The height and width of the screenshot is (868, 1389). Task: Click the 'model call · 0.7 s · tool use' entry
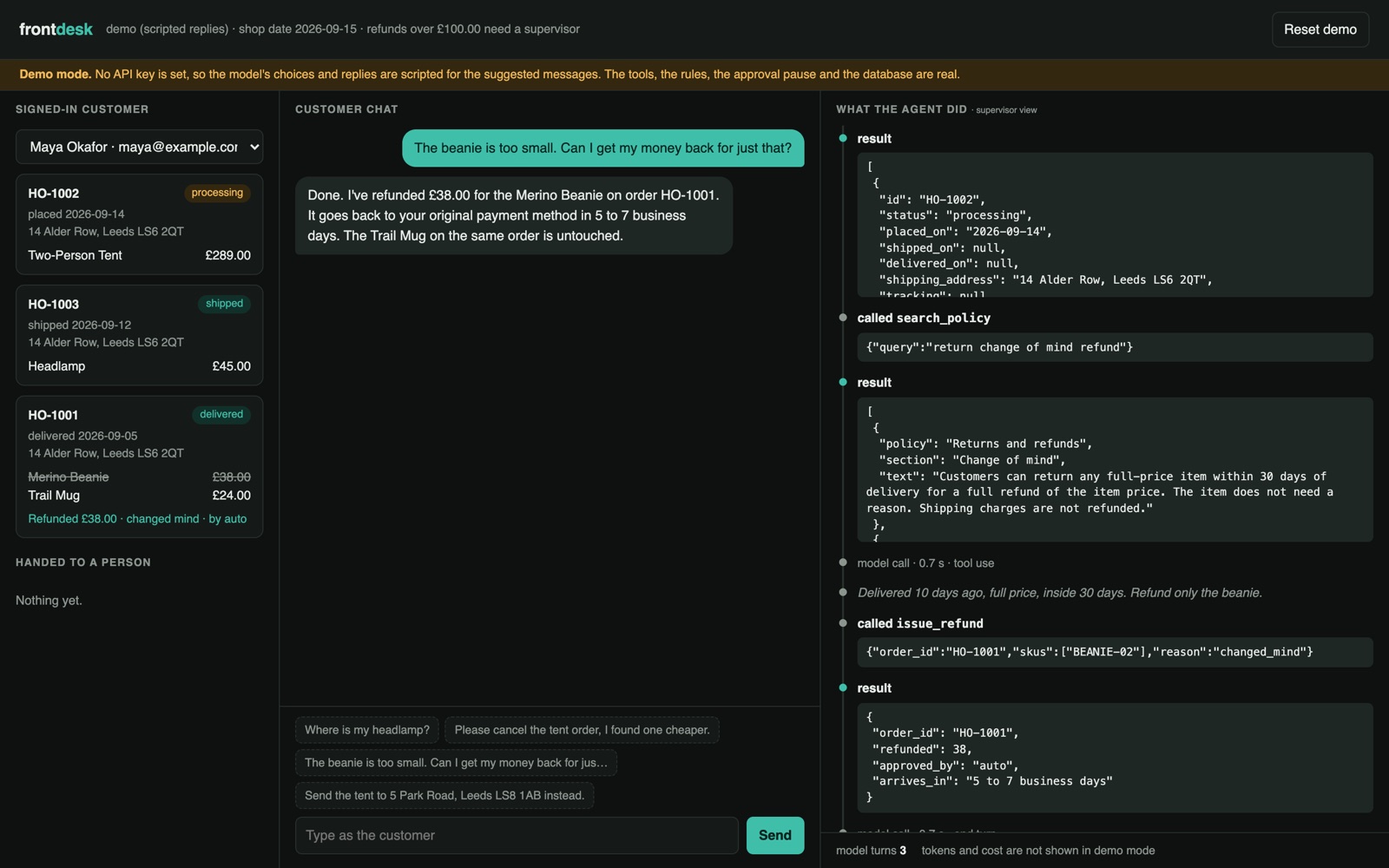[925, 563]
